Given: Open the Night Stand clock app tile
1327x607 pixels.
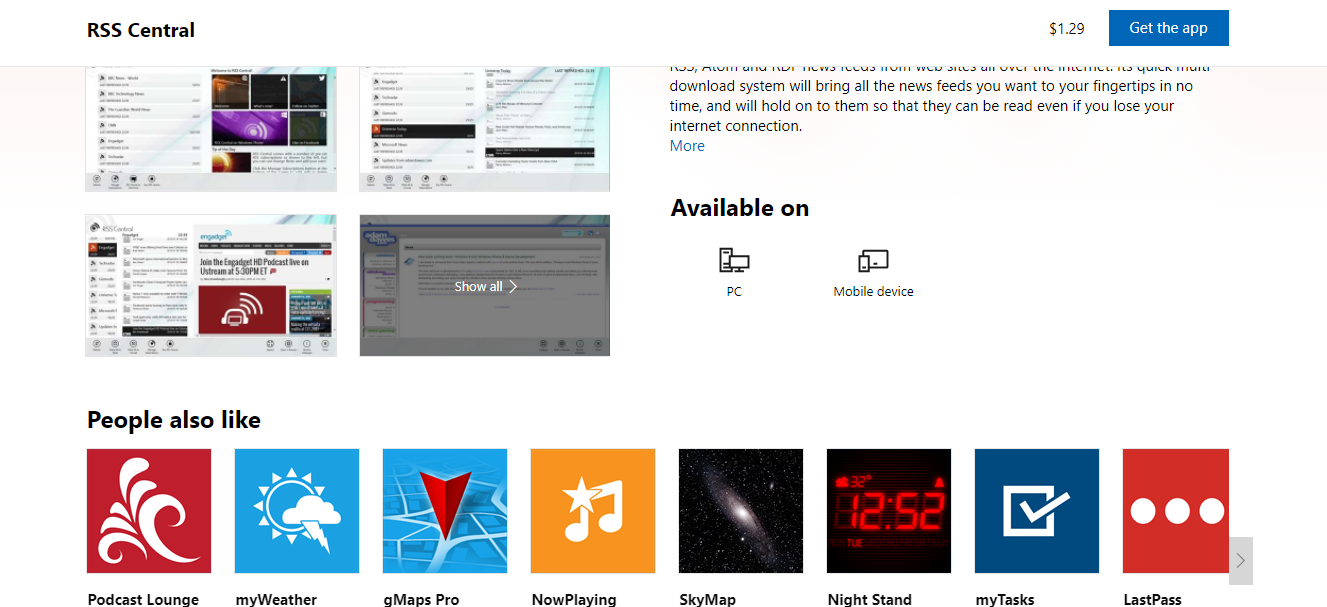Looking at the screenshot, I should 889,511.
